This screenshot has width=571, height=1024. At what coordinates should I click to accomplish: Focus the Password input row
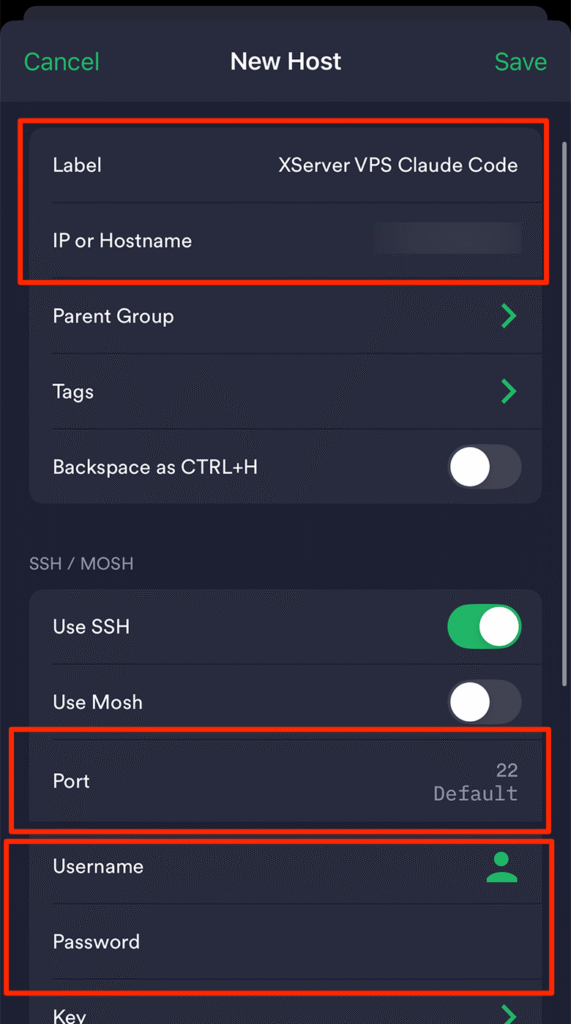pos(286,942)
